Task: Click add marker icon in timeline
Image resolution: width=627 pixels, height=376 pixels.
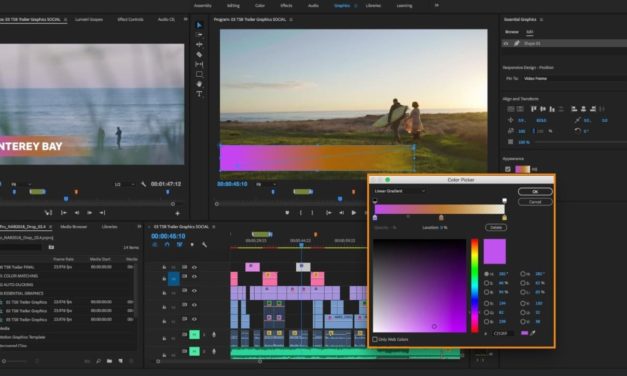Action: pos(192,244)
